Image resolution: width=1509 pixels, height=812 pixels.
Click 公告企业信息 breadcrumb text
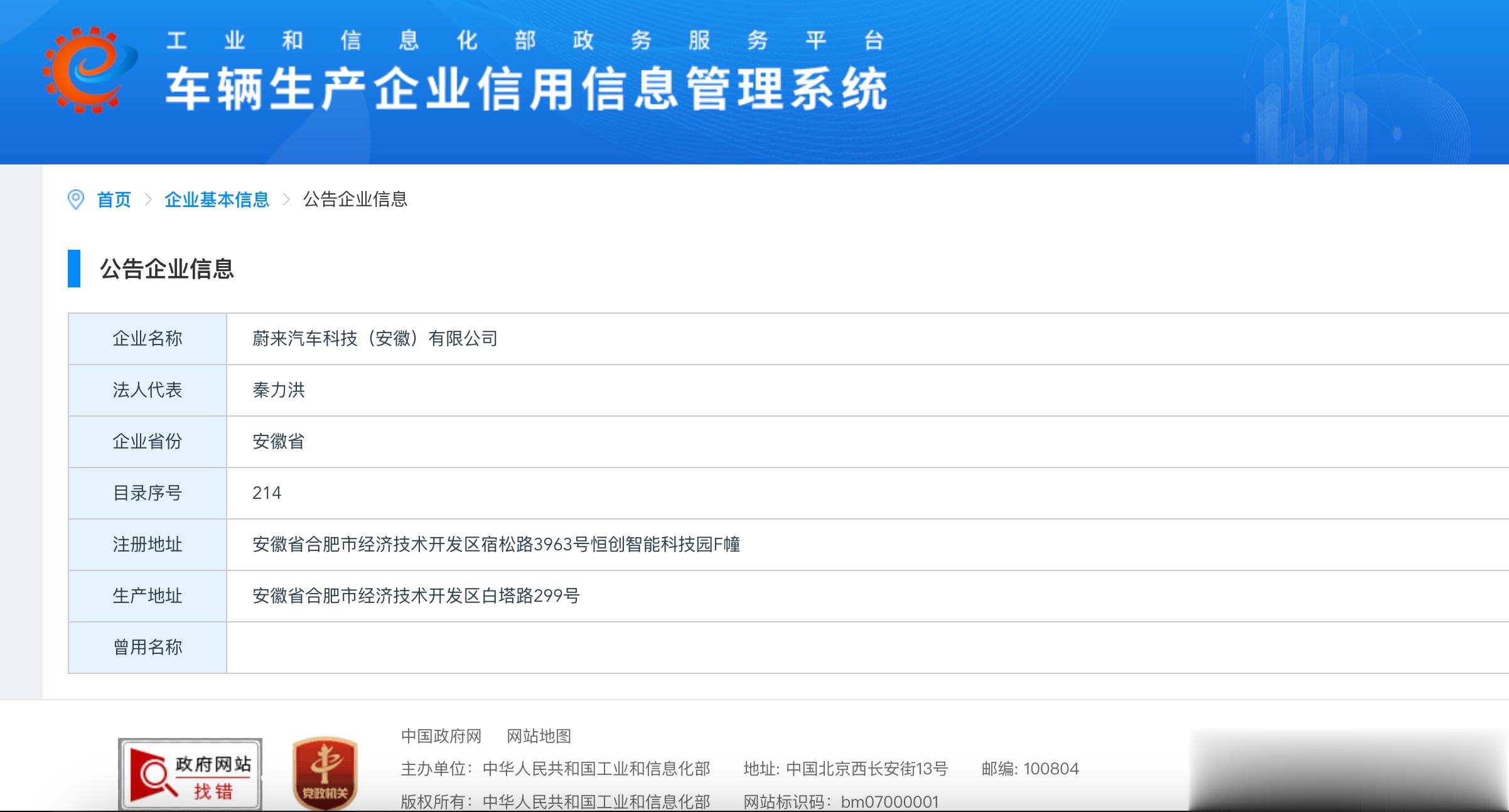pos(355,200)
